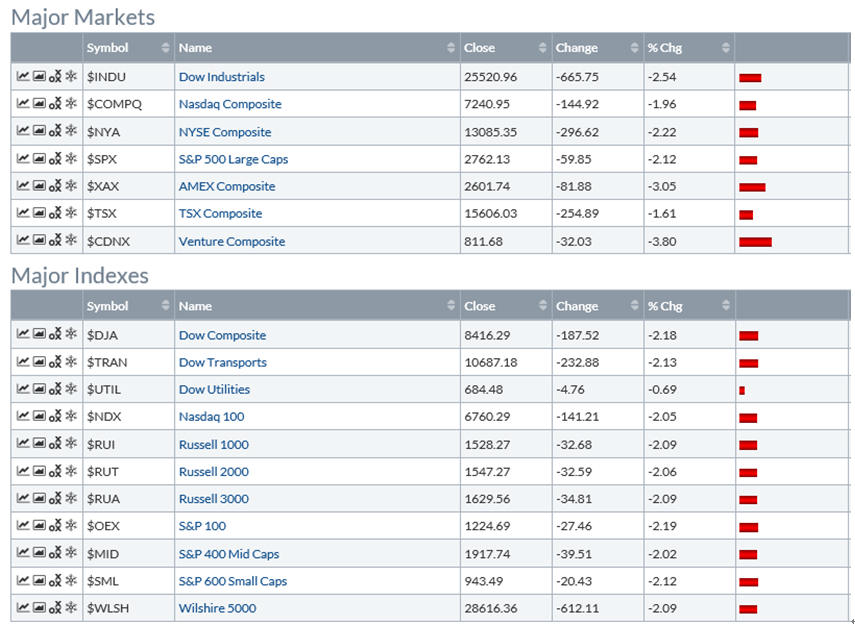
Task: Open Point & Figure icon for $SPX
Action: pos(55,159)
